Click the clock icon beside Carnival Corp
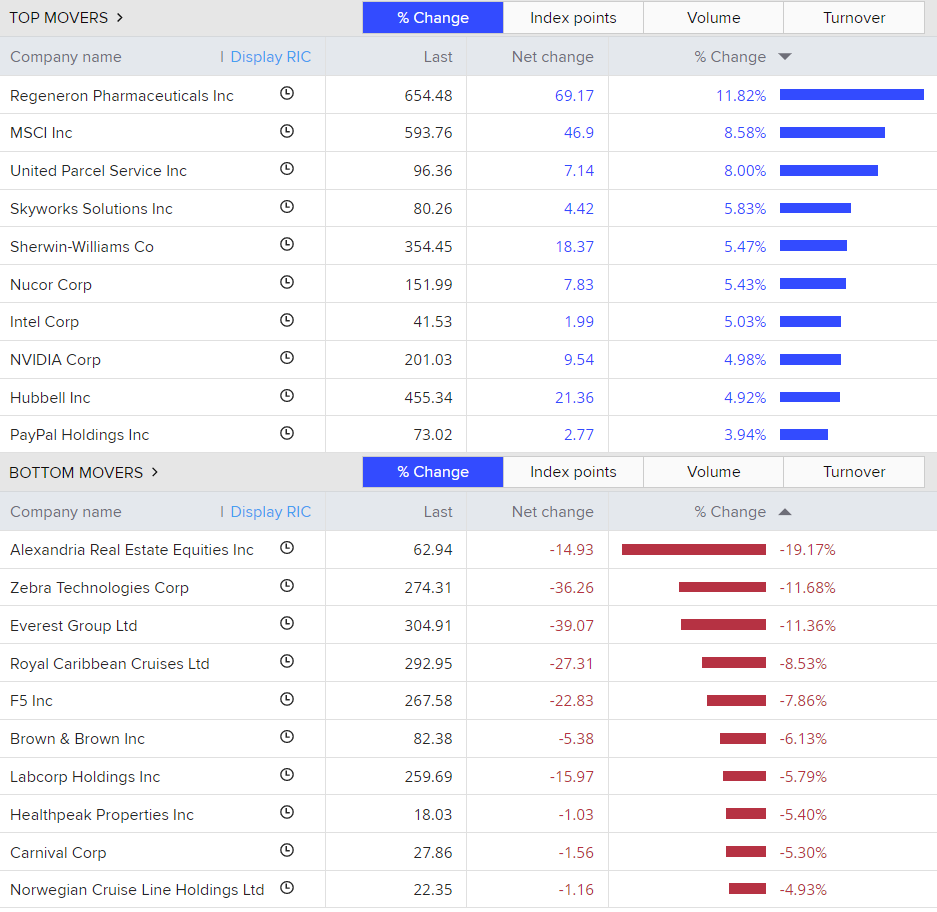The width and height of the screenshot is (937, 912). coord(287,851)
